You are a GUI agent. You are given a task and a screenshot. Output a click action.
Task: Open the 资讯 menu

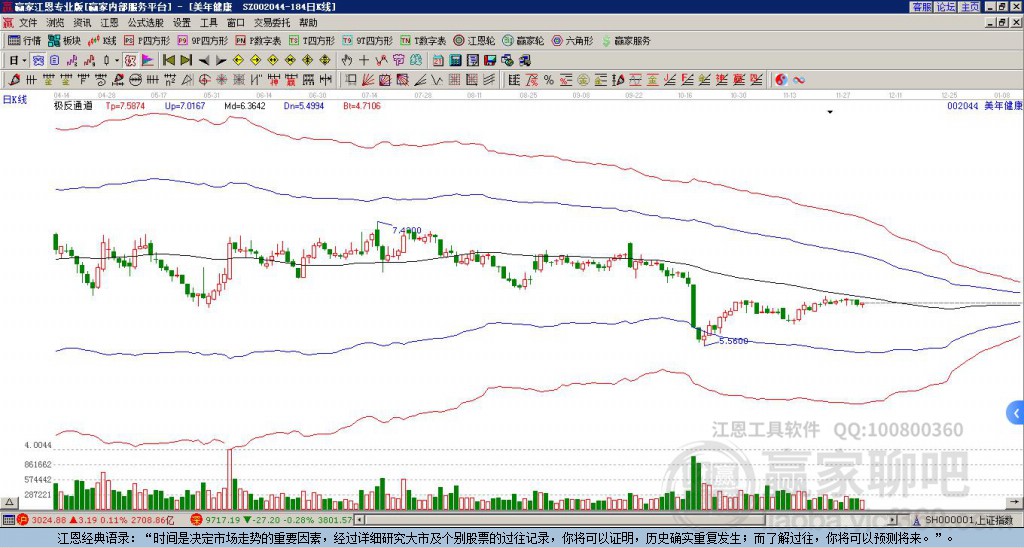[82, 23]
